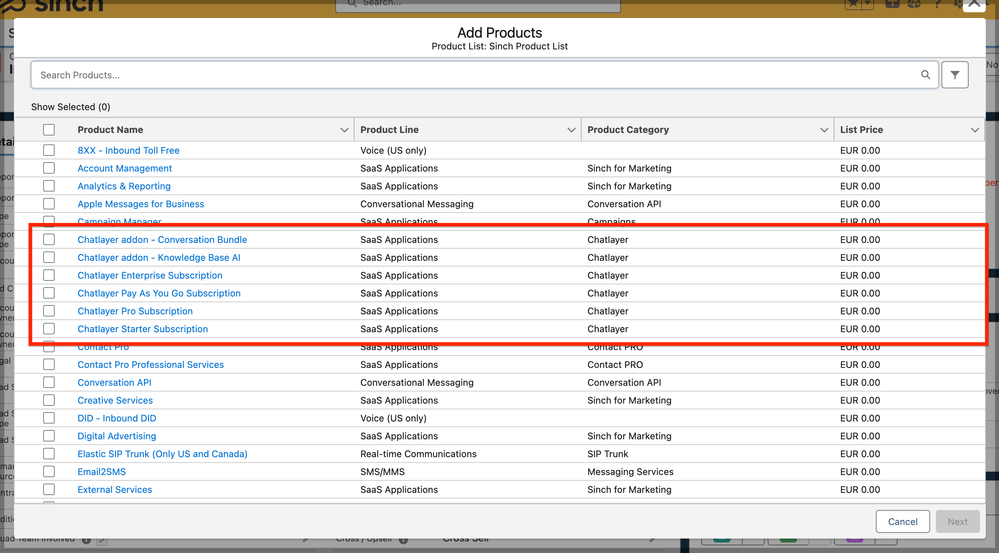Click the filter icon beside search box
The height and width of the screenshot is (553, 999).
tap(954, 75)
